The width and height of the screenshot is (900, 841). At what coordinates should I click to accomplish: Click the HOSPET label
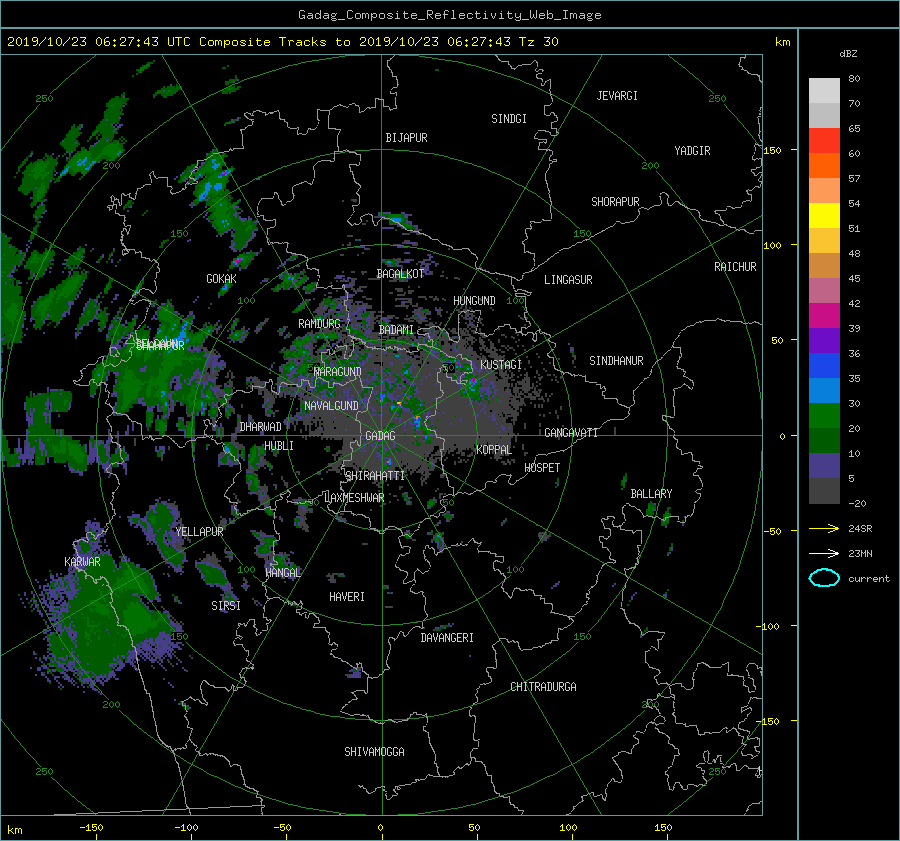542,468
